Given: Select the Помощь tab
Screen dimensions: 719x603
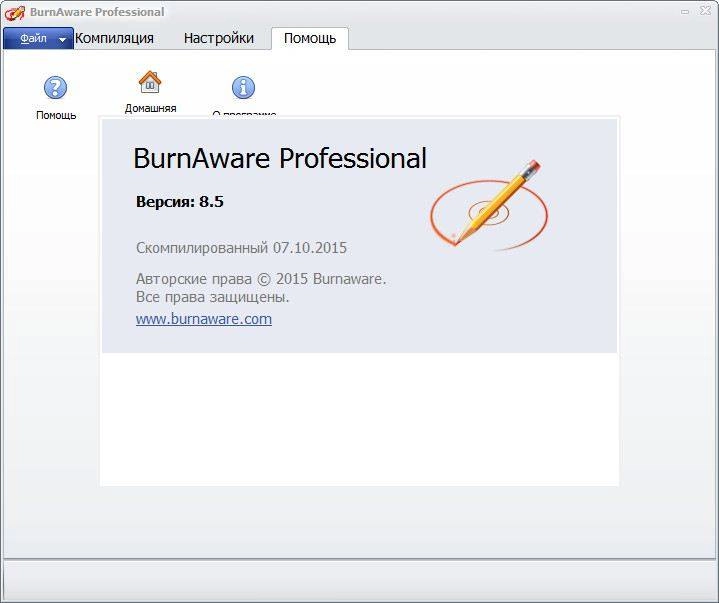Looking at the screenshot, I should point(310,38).
